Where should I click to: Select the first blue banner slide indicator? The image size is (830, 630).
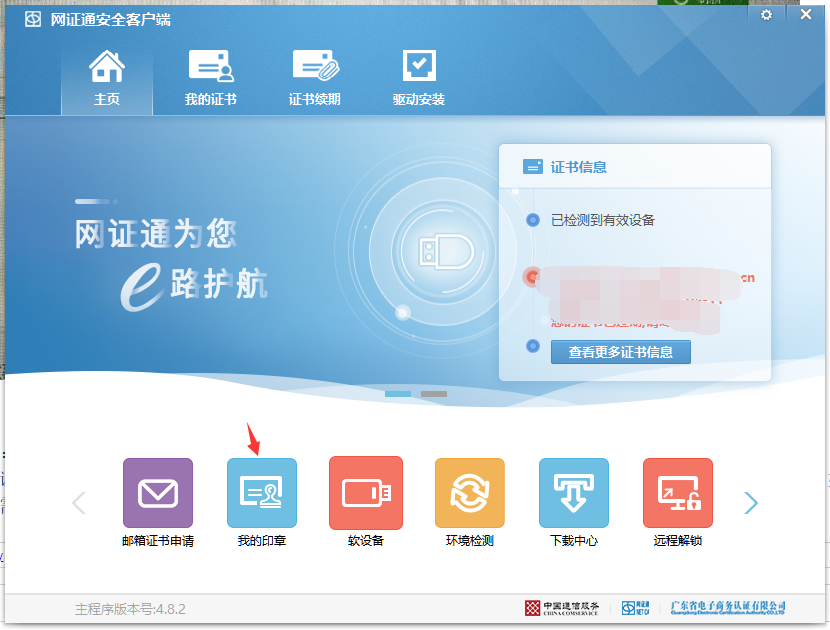tap(398, 394)
